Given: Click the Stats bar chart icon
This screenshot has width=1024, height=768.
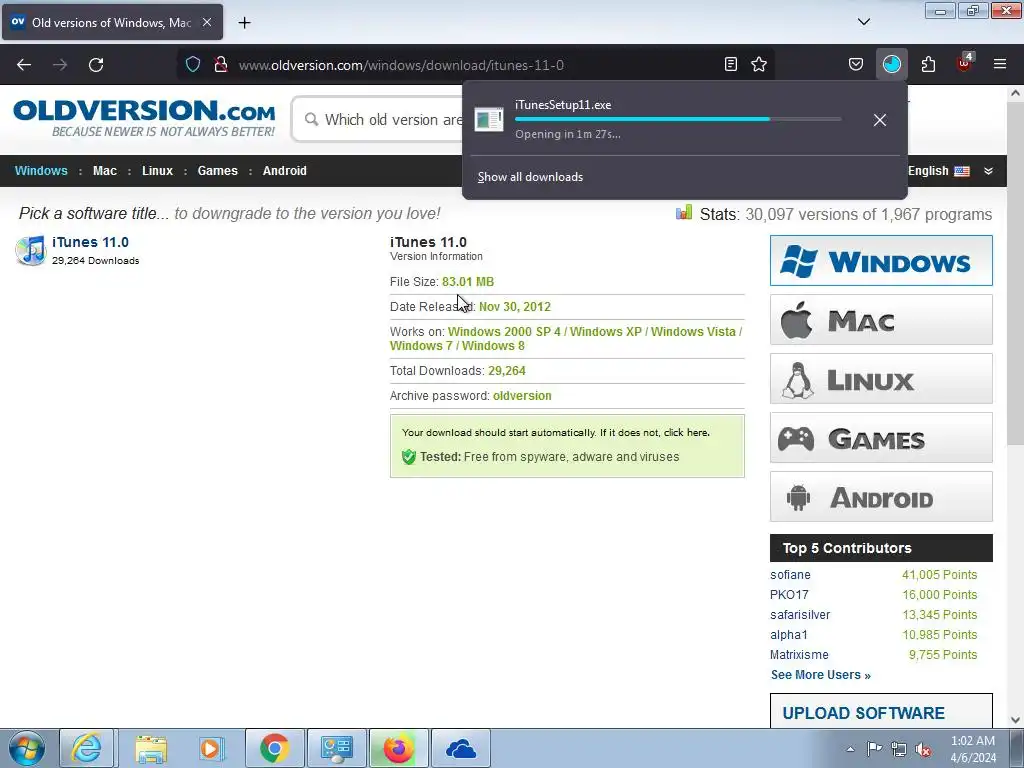Looking at the screenshot, I should pos(684,212).
